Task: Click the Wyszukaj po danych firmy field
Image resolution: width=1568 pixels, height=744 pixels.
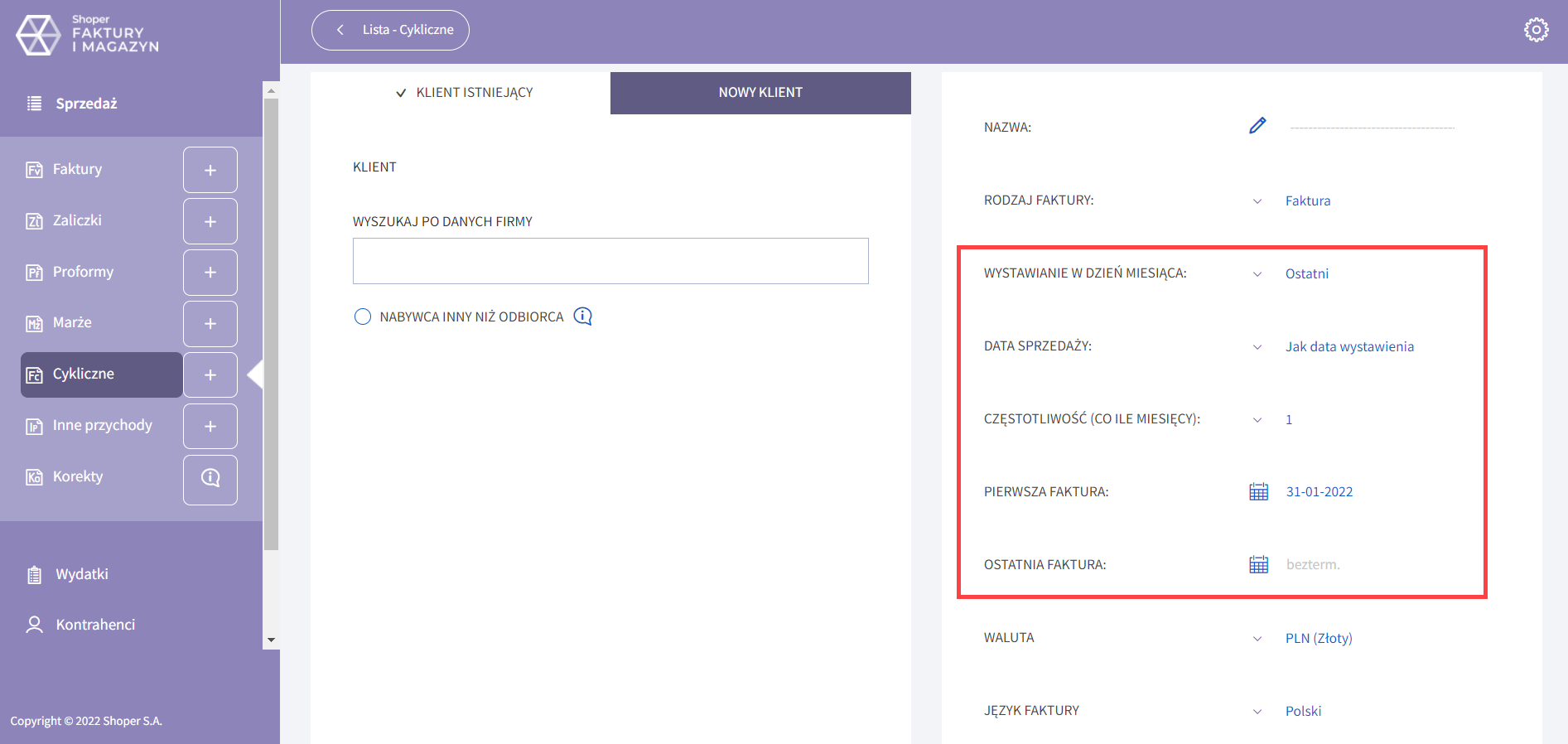Action: (x=610, y=261)
